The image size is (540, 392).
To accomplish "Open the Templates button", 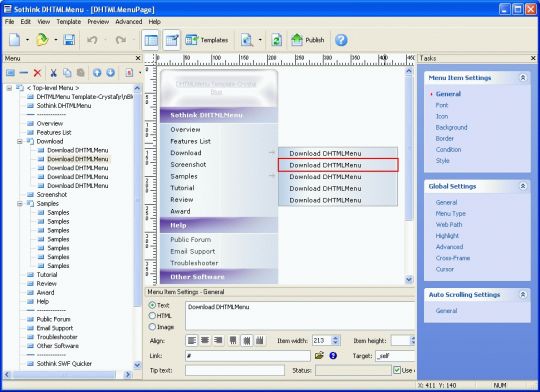I will pyautogui.click(x=207, y=40).
